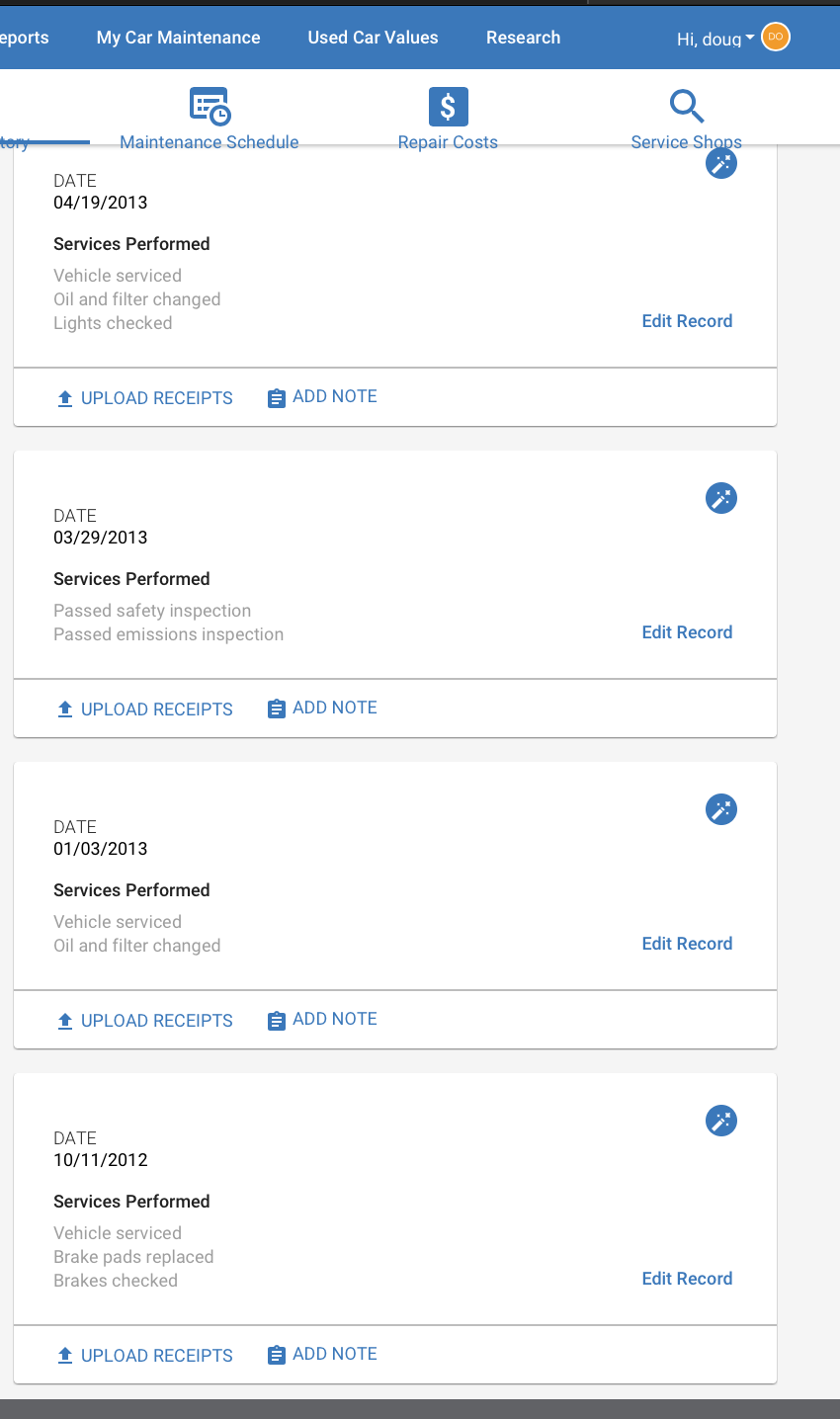Upload receipts for the 01/03/2013 record
This screenshot has height=1419, width=840.
coord(145,1021)
